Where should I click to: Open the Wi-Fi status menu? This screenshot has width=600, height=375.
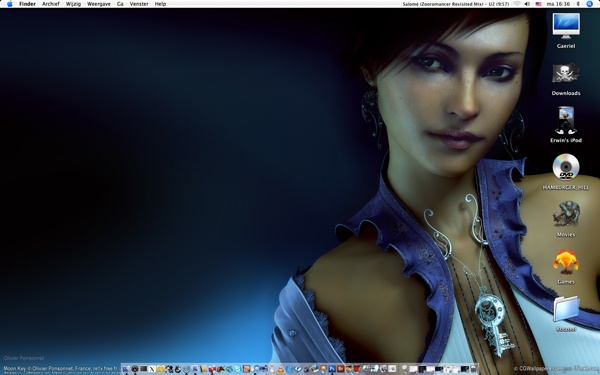pyautogui.click(x=517, y=4)
